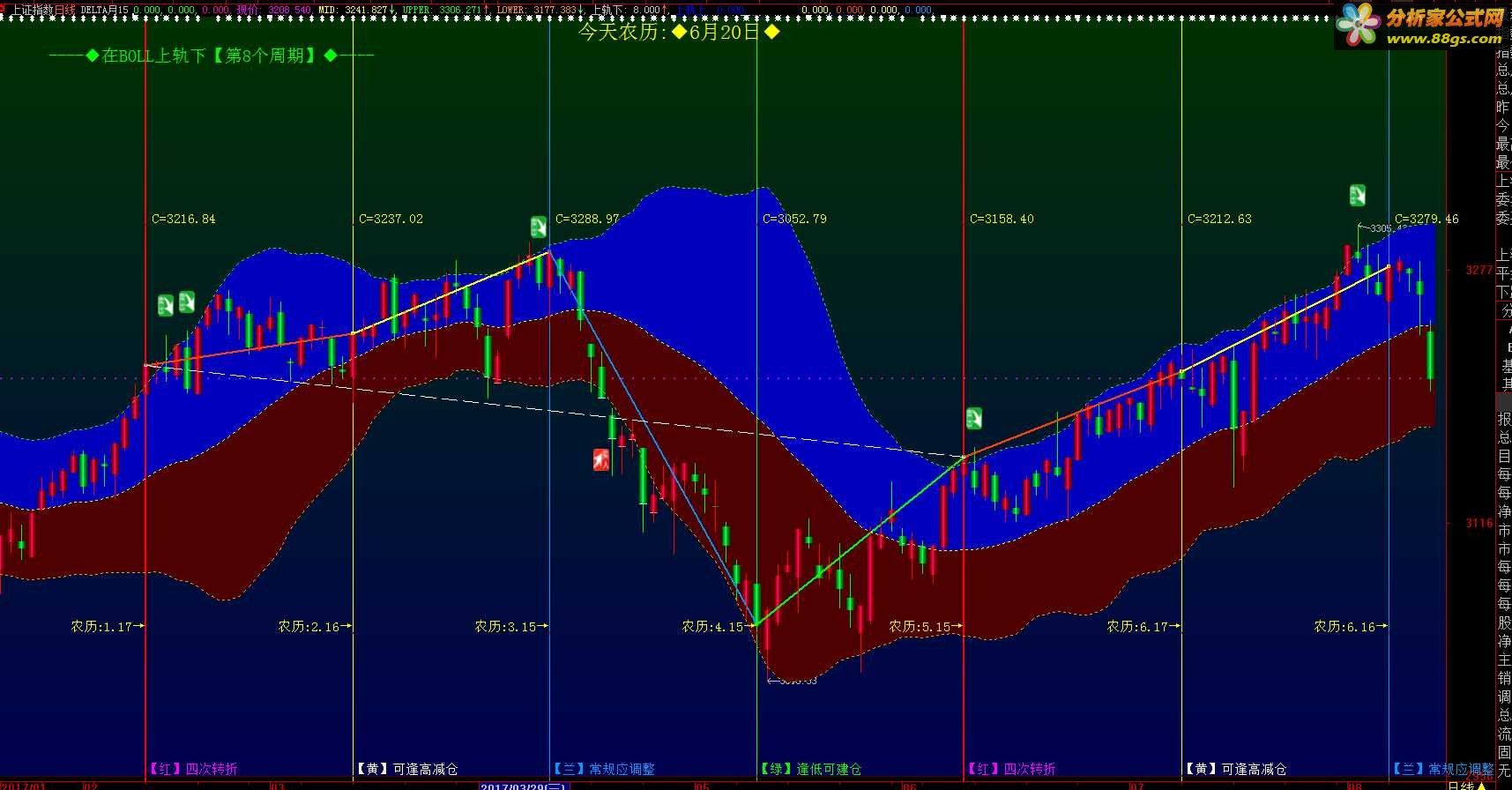1512x790 pixels.
Task: Click 【红】四次转折 under the 农历:5.15 line
Action: (x=1011, y=769)
